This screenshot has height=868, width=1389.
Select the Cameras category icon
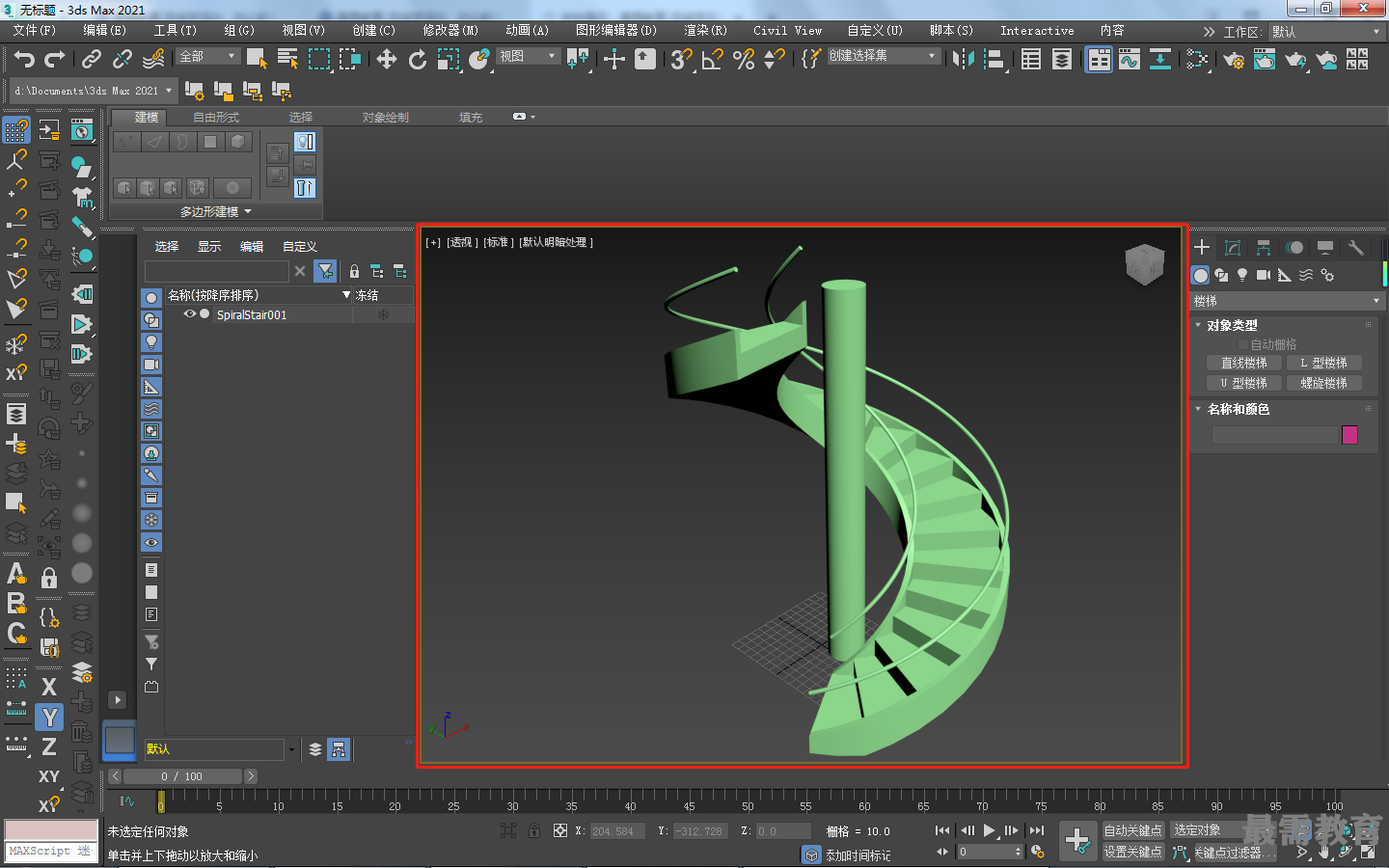coord(1264,275)
